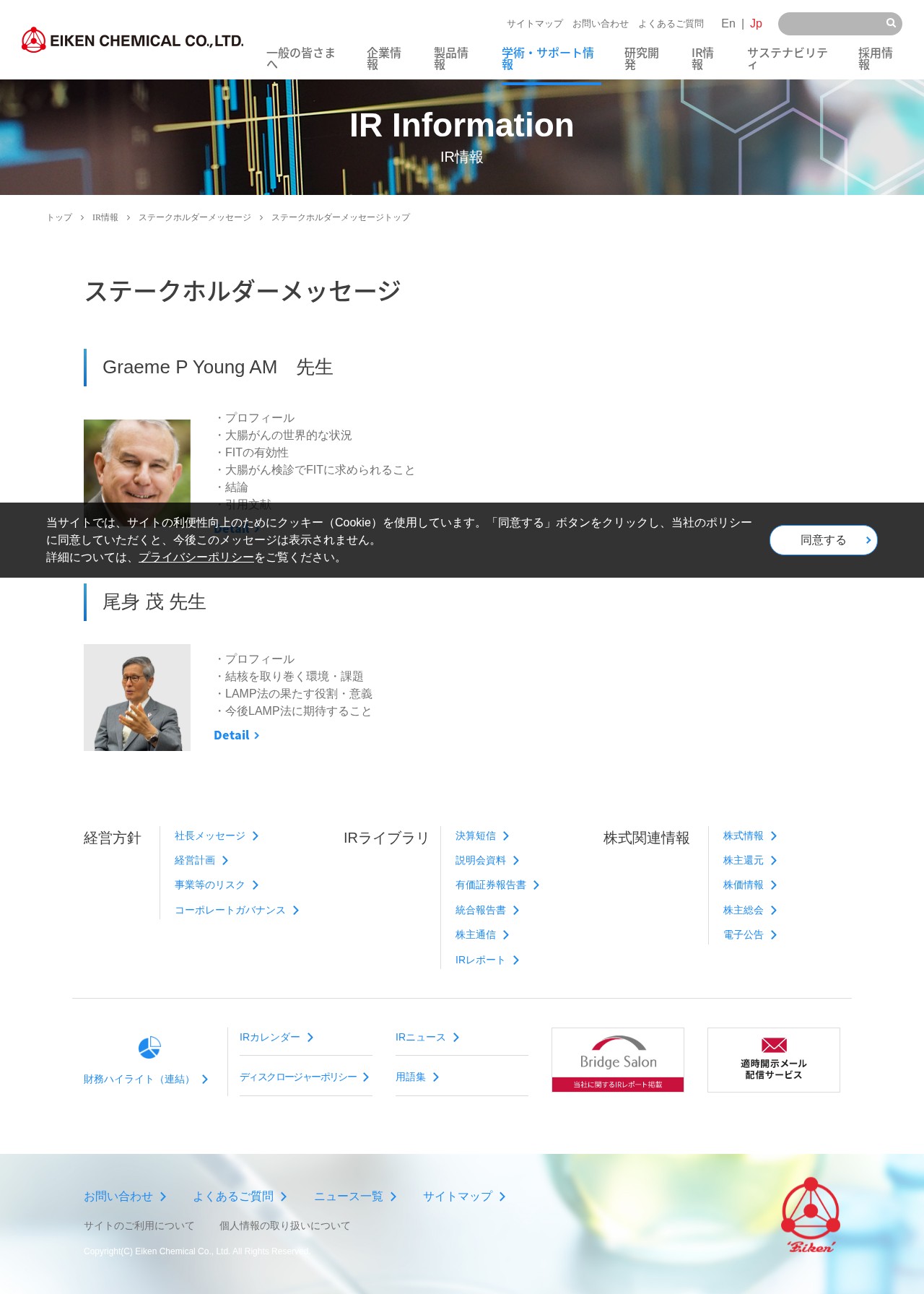
Task: Open the 適時開示メール配信サービス banner
Action: [774, 1060]
